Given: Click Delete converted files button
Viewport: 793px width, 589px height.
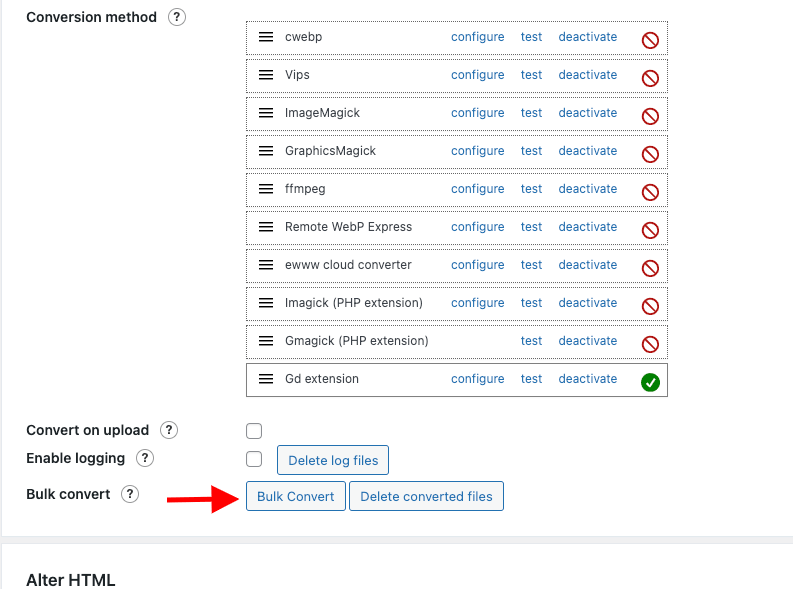Looking at the screenshot, I should (426, 496).
